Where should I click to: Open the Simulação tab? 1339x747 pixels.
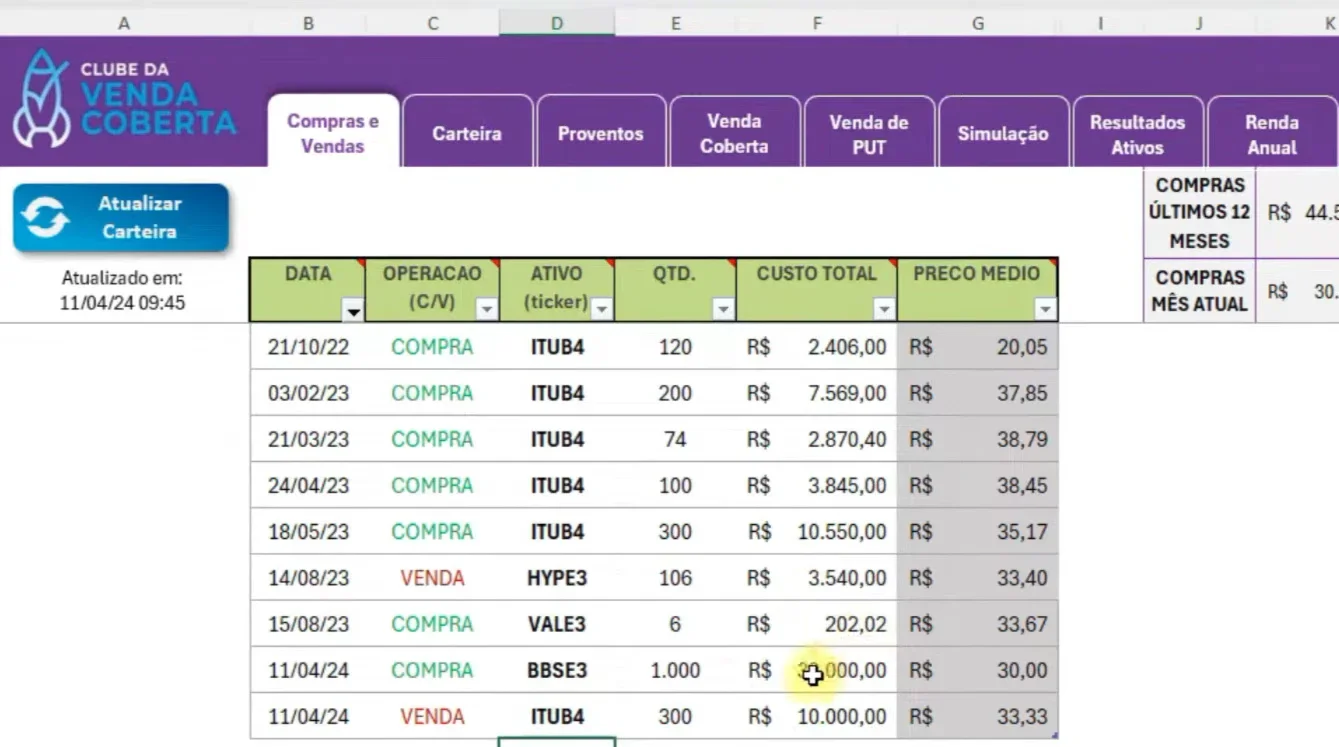tap(1003, 131)
